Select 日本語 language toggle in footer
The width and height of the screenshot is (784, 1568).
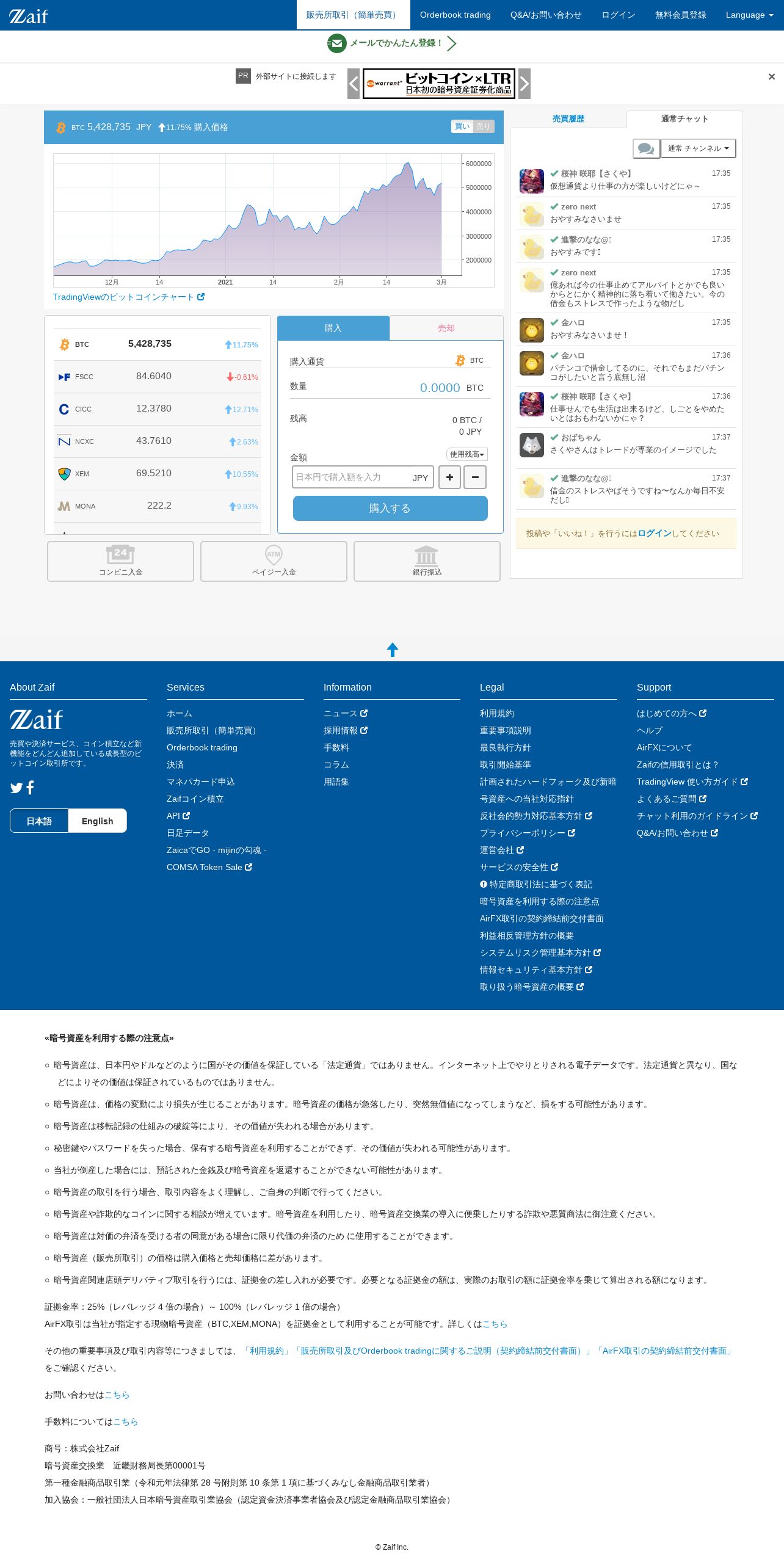[x=39, y=821]
